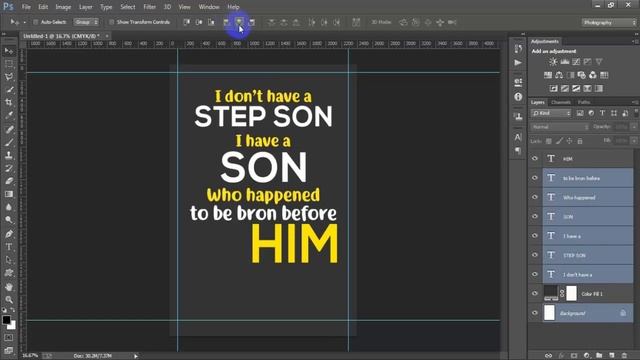Add a Levels adjustment

(x=564, y=62)
